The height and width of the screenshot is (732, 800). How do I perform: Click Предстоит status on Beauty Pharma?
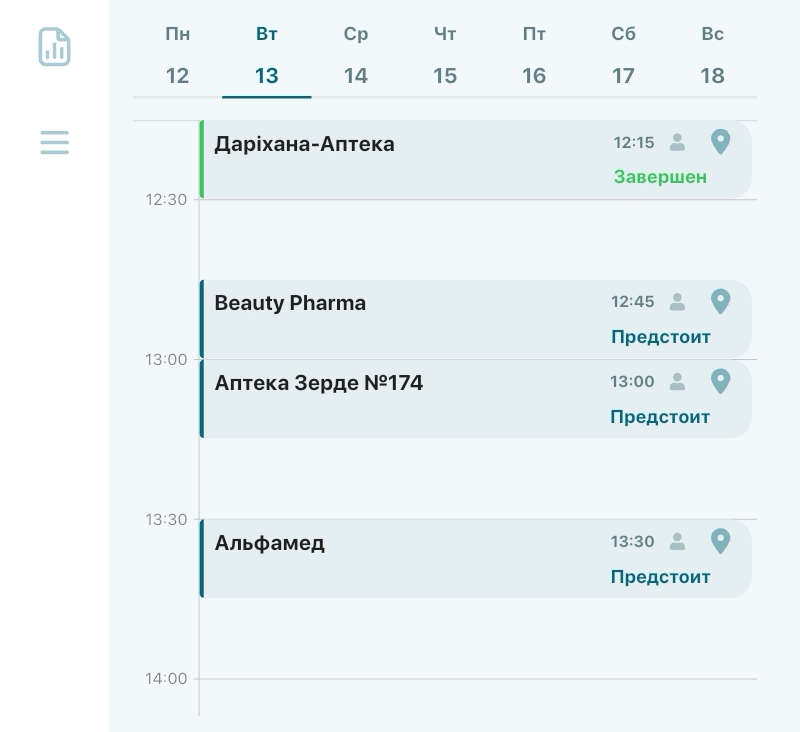661,337
